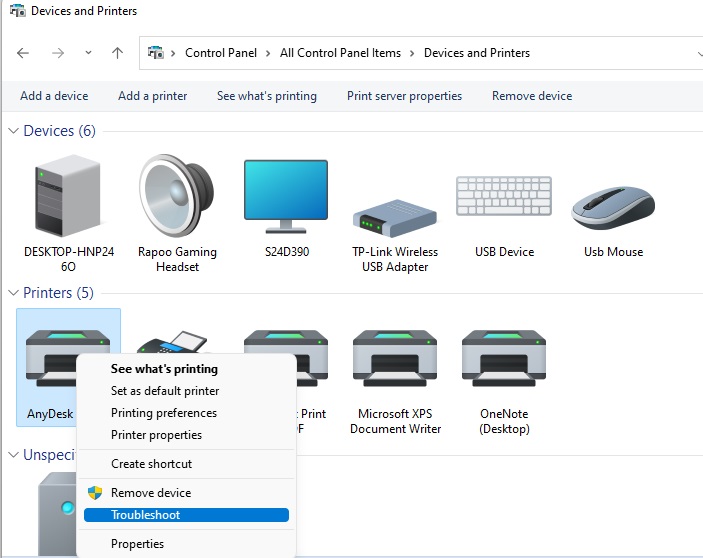This screenshot has width=703, height=558.
Task: Click Add a printer toolbar command
Action: click(x=152, y=96)
